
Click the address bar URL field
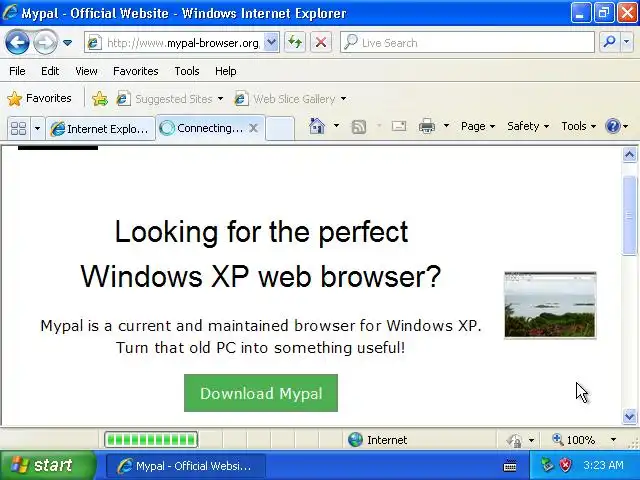coord(174,42)
